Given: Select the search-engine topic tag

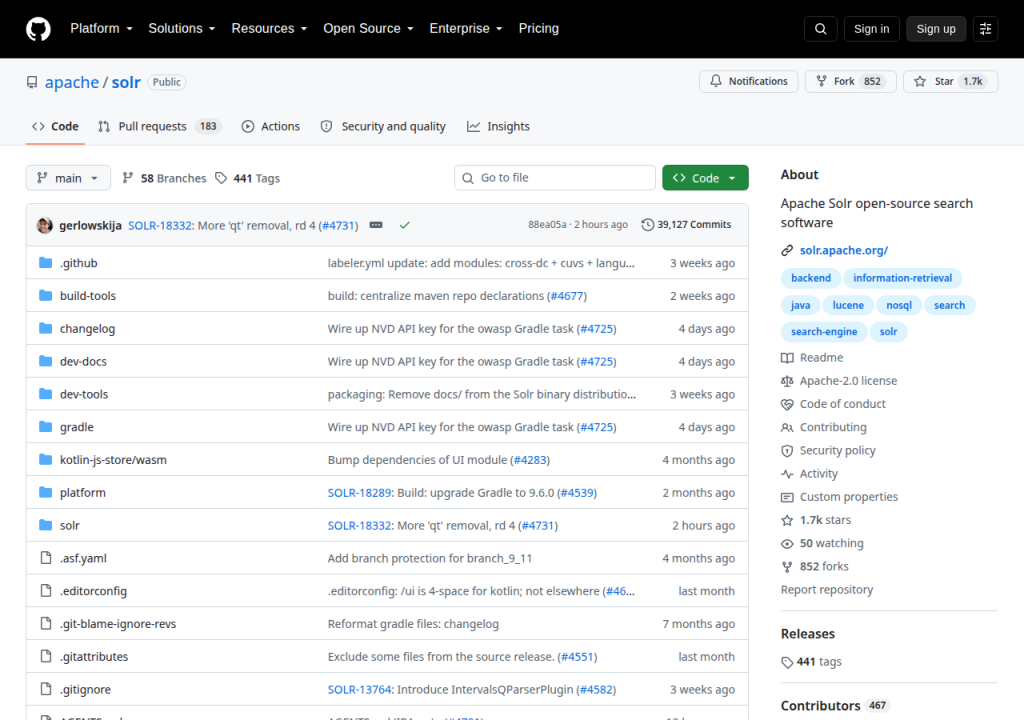Looking at the screenshot, I should (x=824, y=332).
